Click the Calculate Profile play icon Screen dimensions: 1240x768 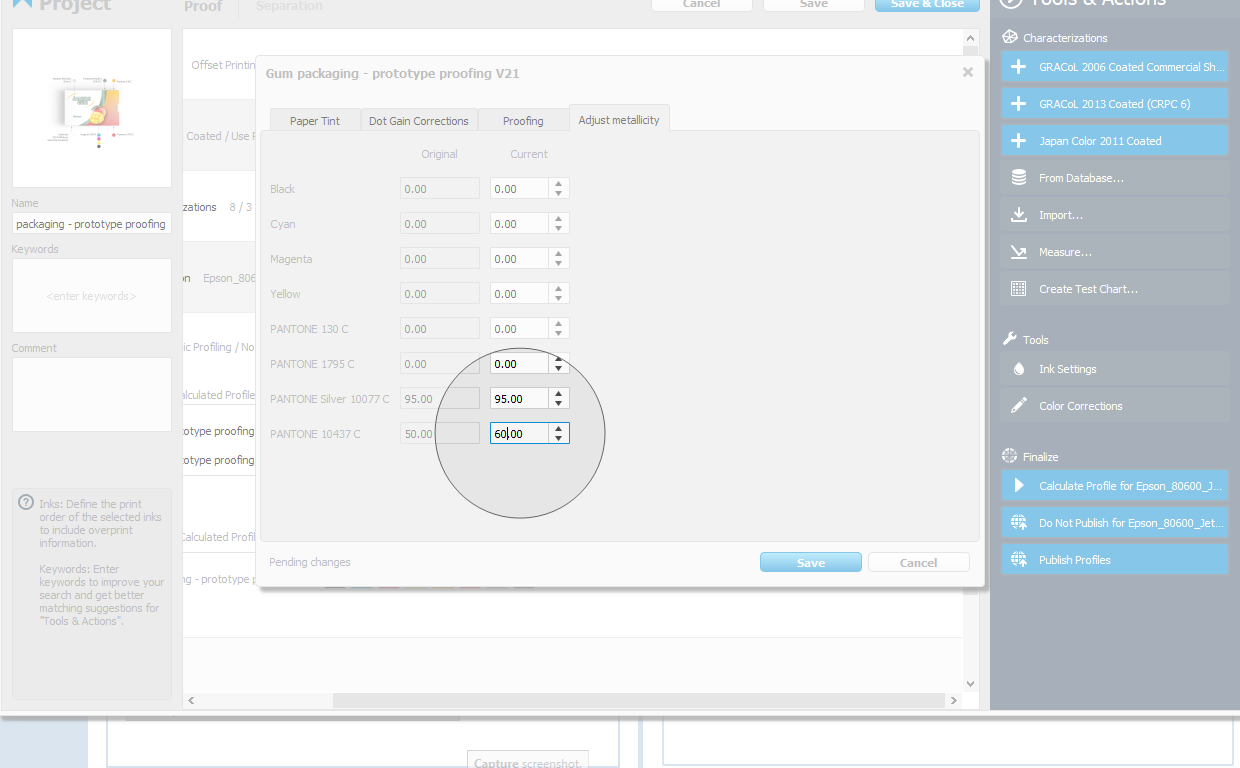1018,486
